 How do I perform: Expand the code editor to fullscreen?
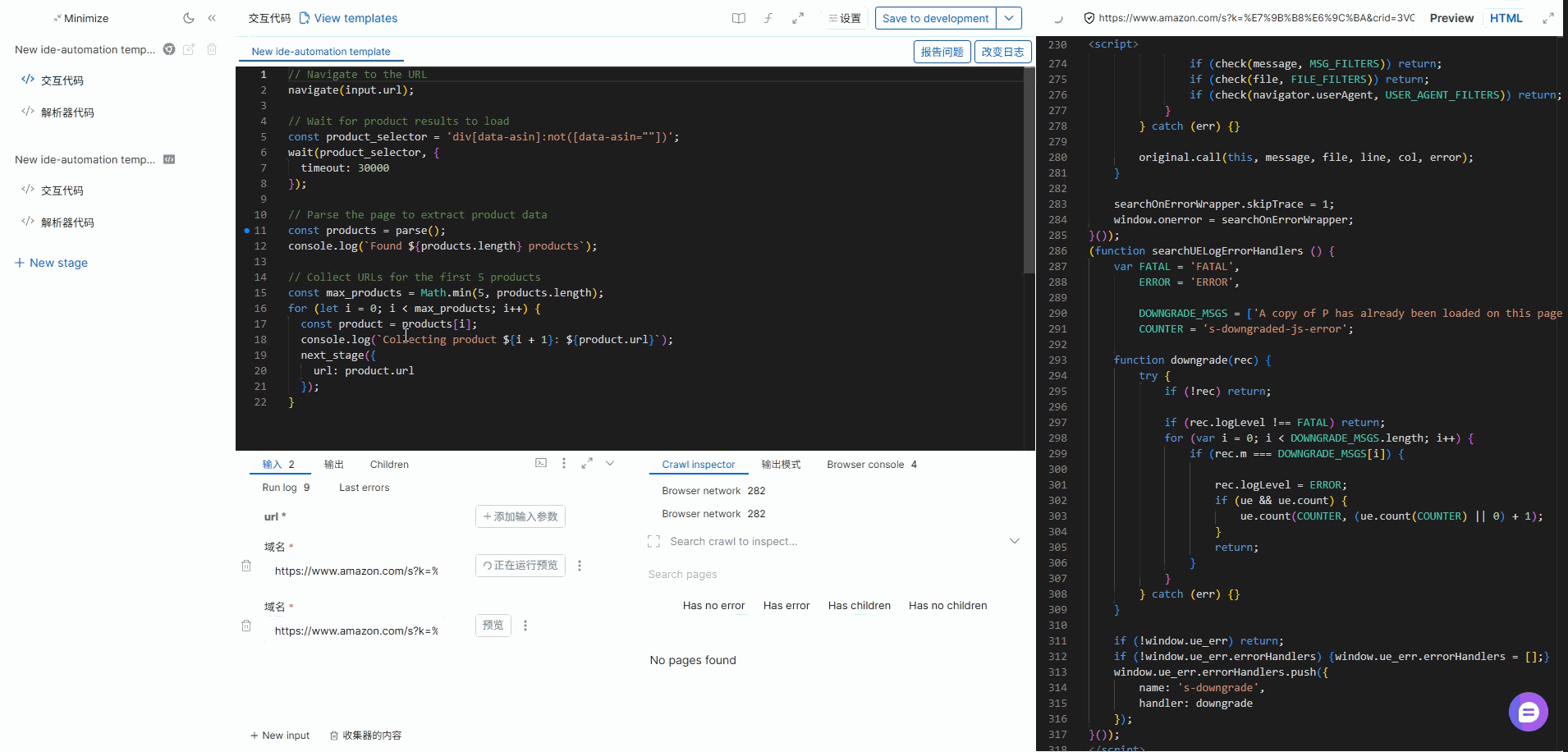(798, 18)
